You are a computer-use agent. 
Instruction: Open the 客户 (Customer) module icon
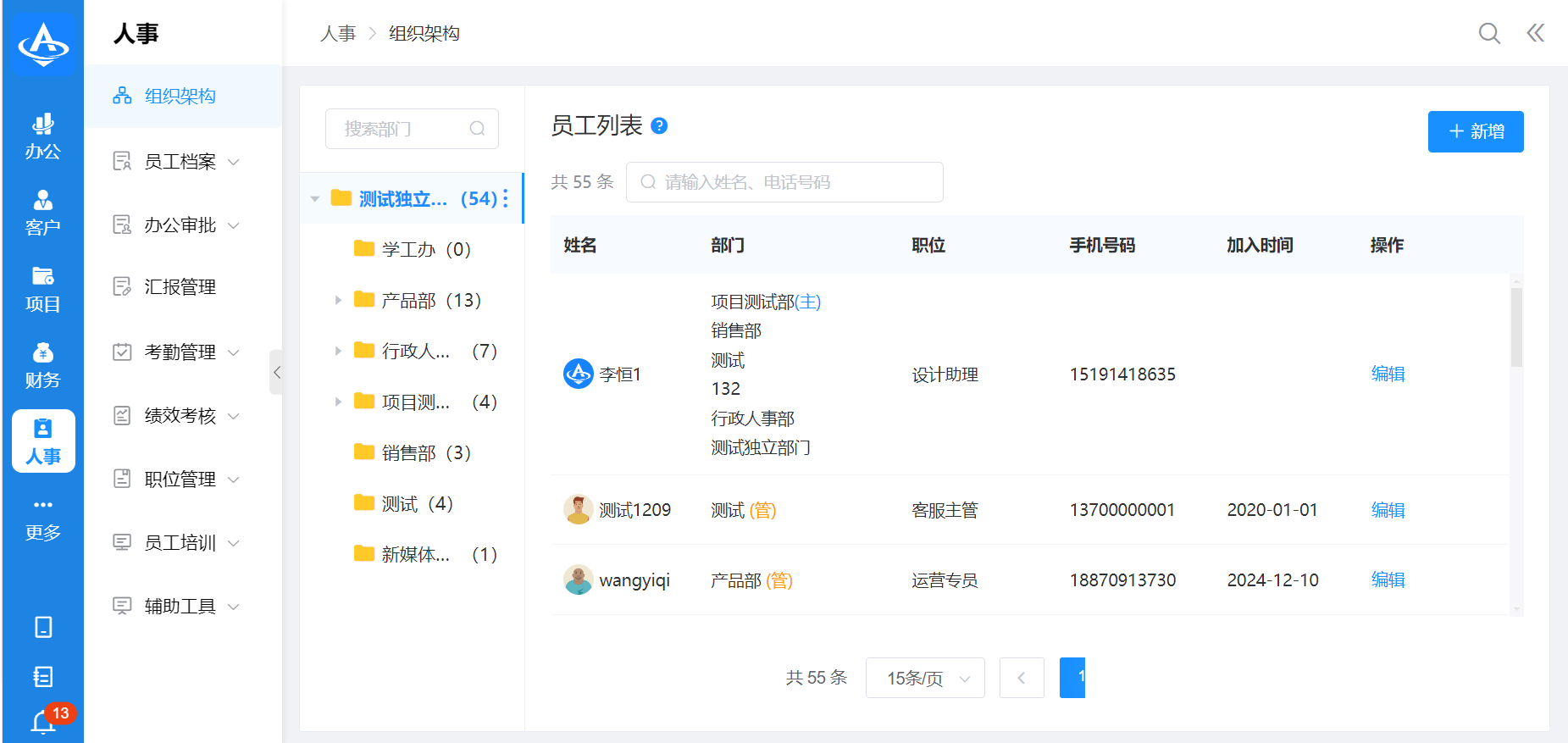pyautogui.click(x=42, y=213)
